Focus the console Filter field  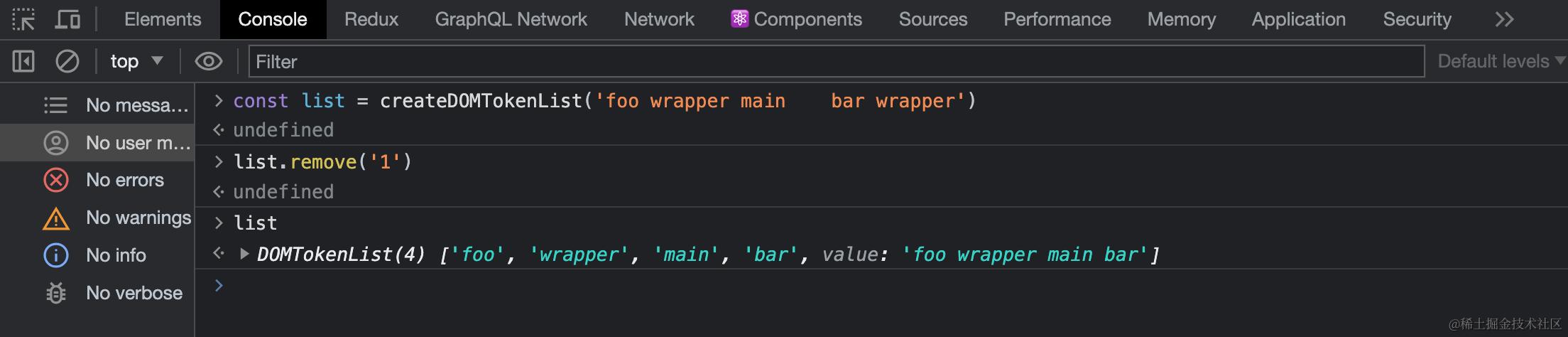[x=837, y=61]
